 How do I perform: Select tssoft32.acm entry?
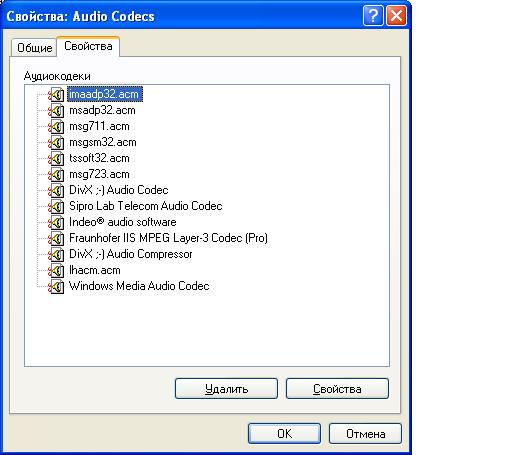(x=99, y=158)
